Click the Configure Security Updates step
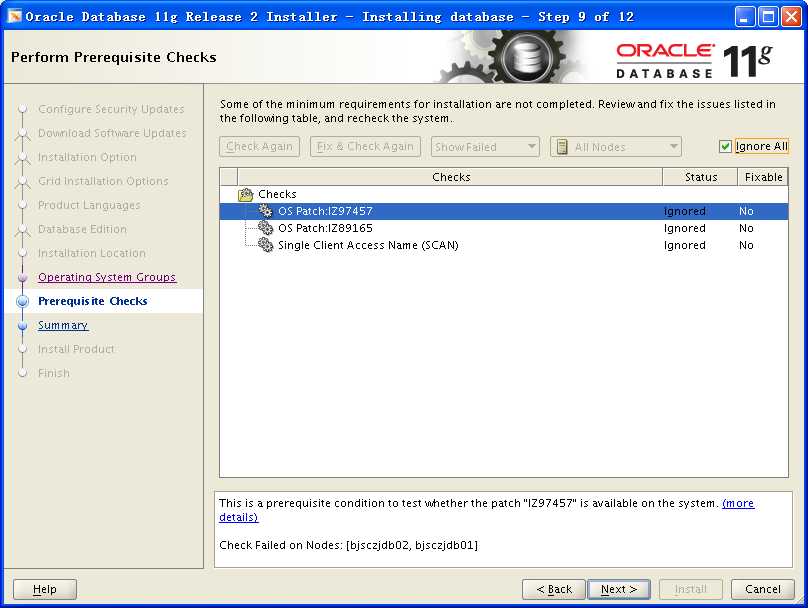Image resolution: width=808 pixels, height=608 pixels. point(111,109)
